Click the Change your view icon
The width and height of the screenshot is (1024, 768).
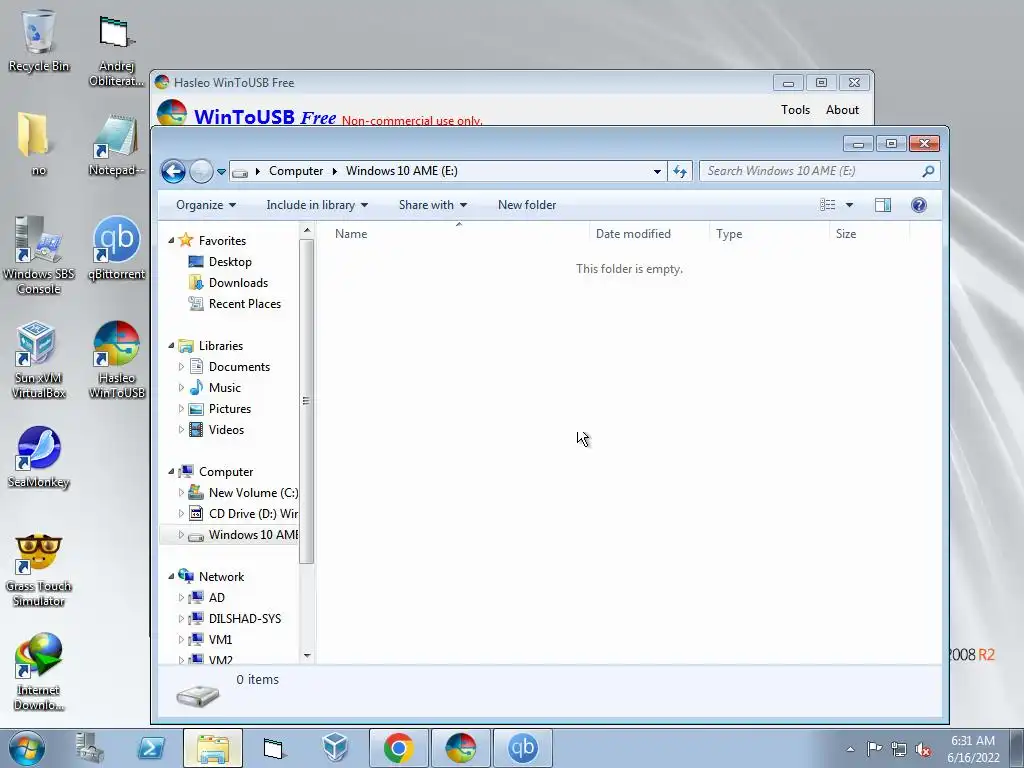[827, 205]
